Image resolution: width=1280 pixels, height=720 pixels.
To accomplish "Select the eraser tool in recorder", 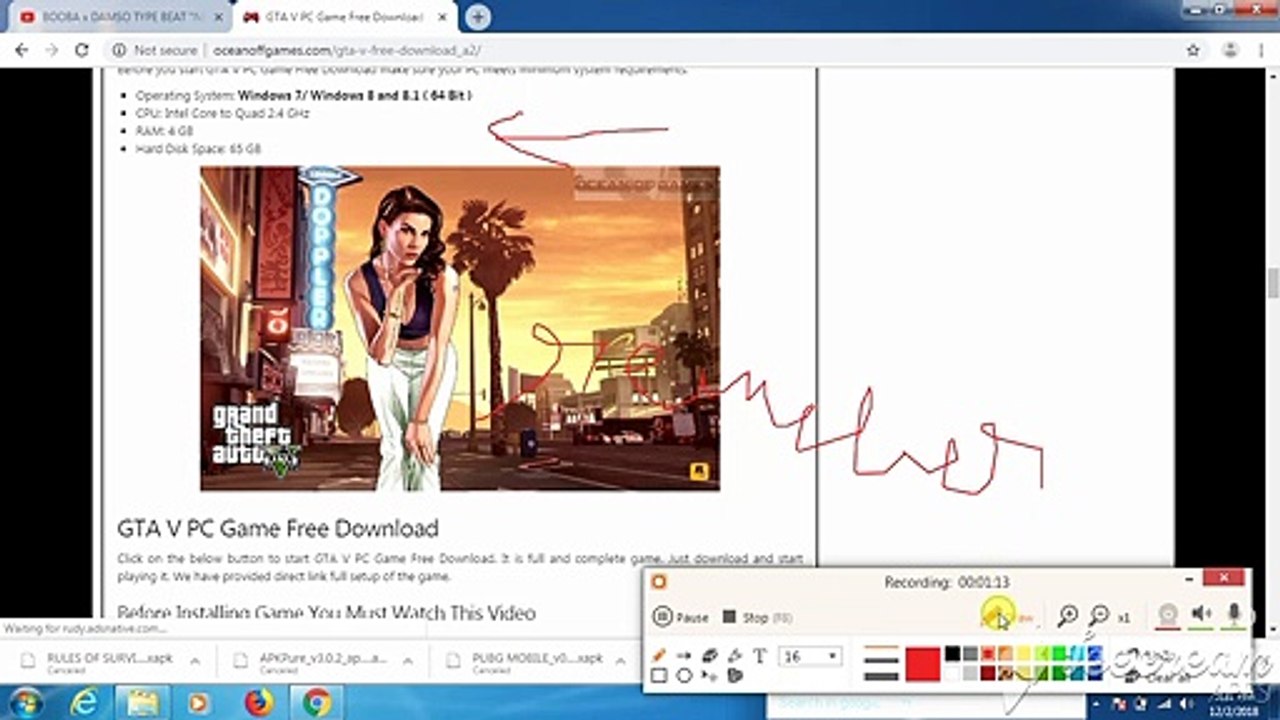I will click(x=709, y=656).
